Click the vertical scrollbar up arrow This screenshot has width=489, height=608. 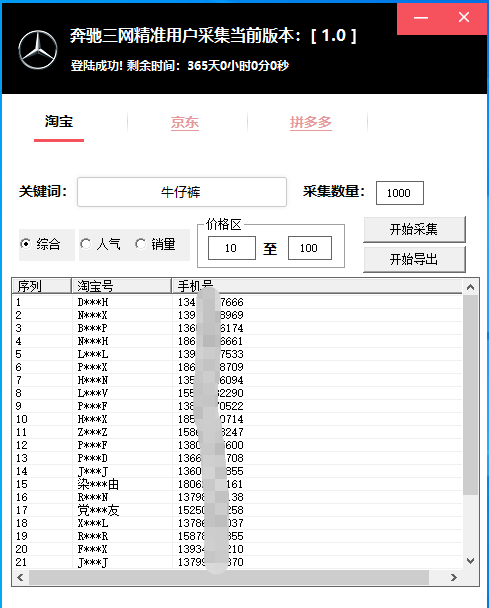(x=470, y=287)
